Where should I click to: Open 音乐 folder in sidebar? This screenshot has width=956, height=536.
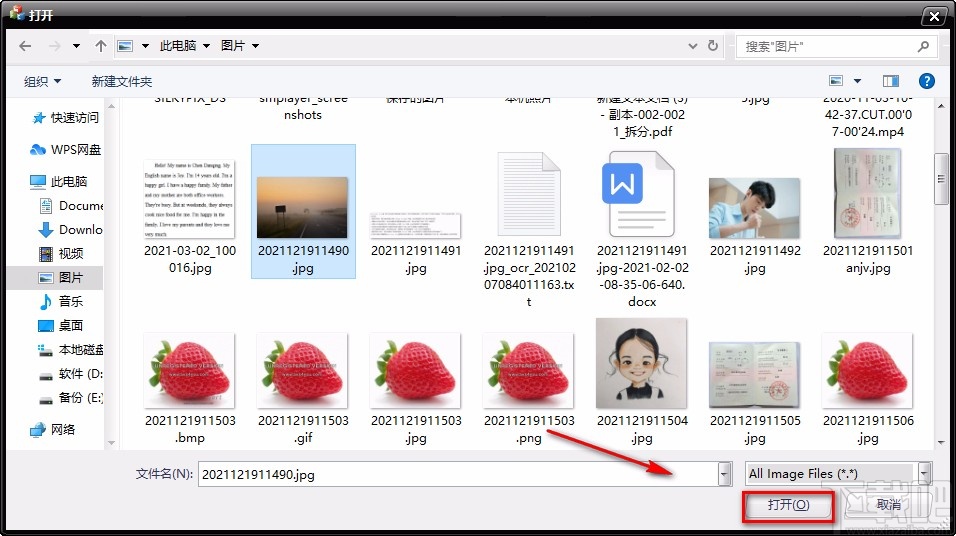[61, 301]
